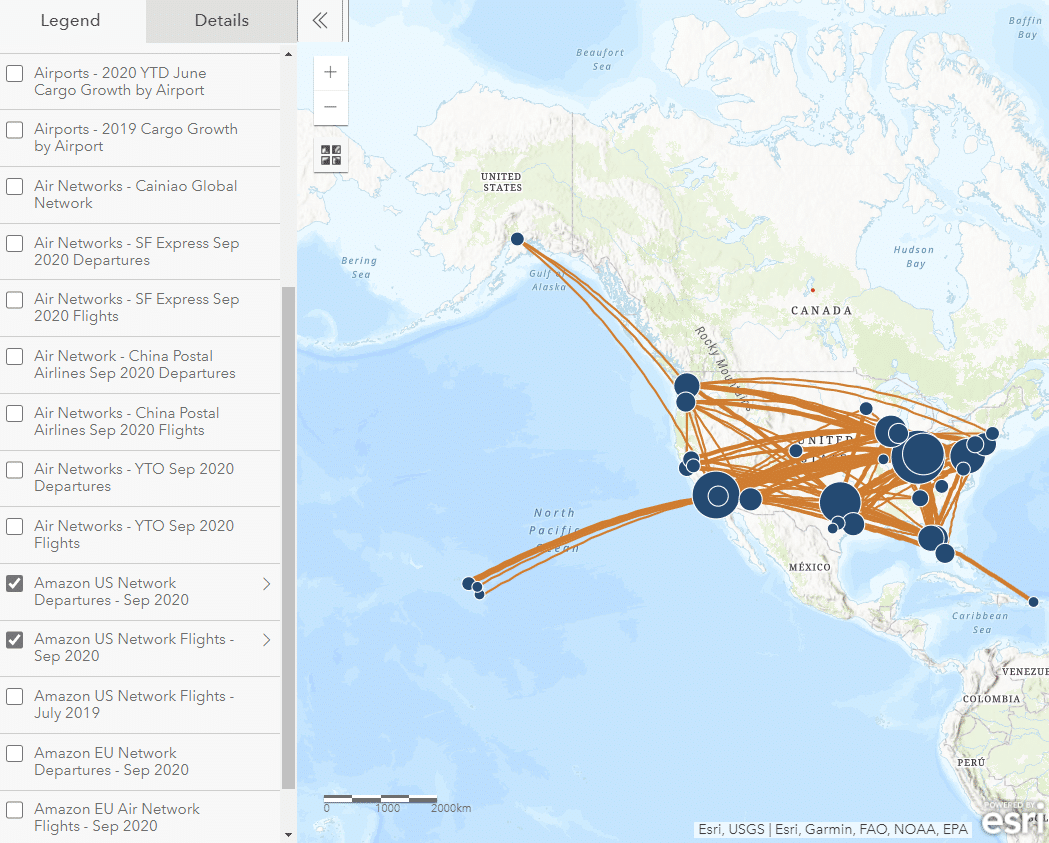This screenshot has width=1049, height=843.
Task: Zoom in on the map
Action: pos(330,72)
